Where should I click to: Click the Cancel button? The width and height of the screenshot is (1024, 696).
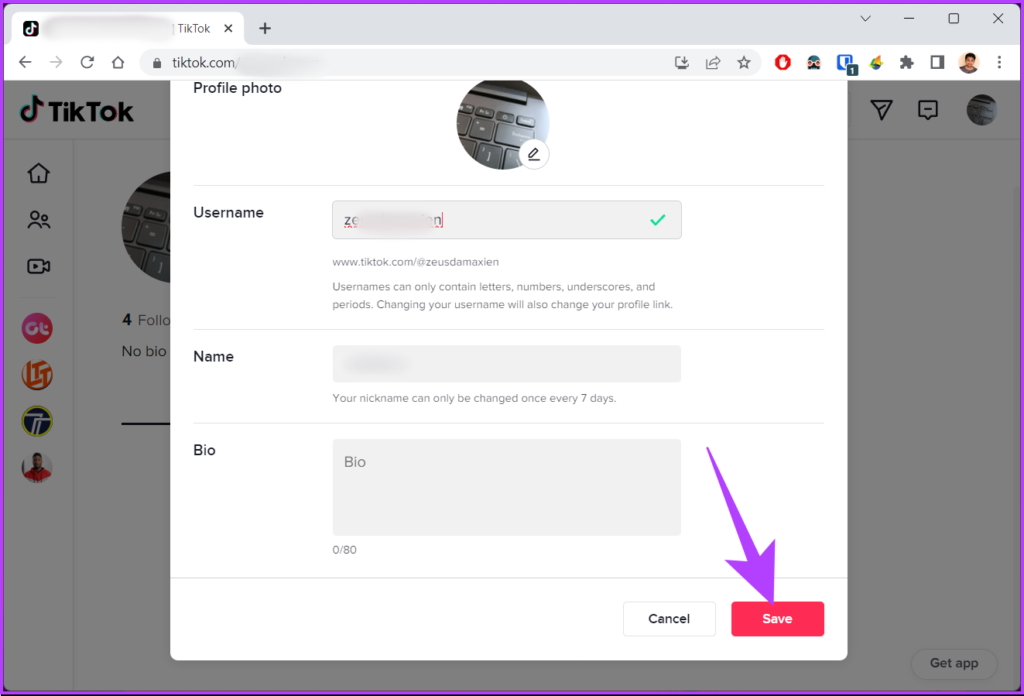point(669,619)
